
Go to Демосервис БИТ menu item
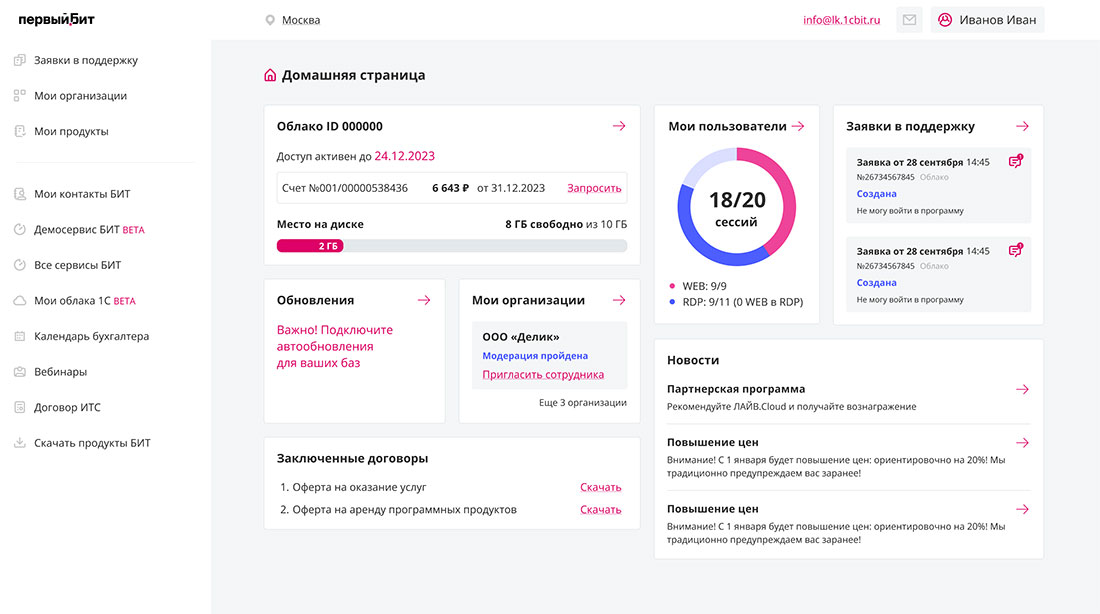[x=79, y=229]
